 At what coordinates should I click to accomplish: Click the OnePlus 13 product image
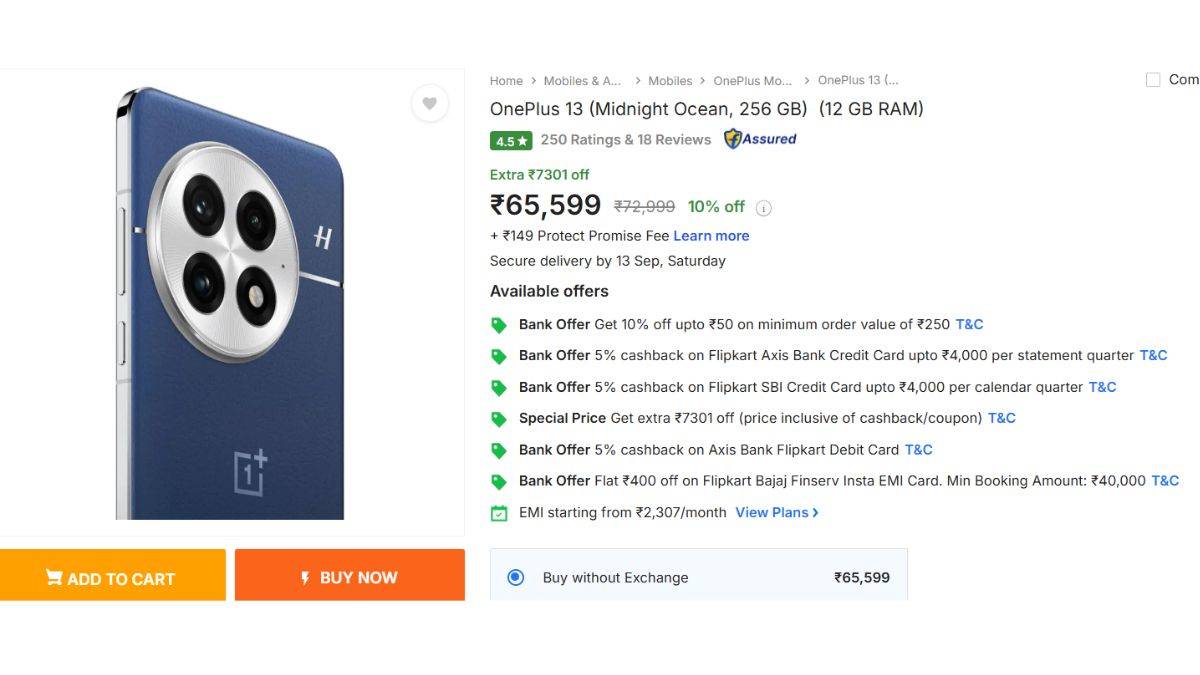click(232, 300)
